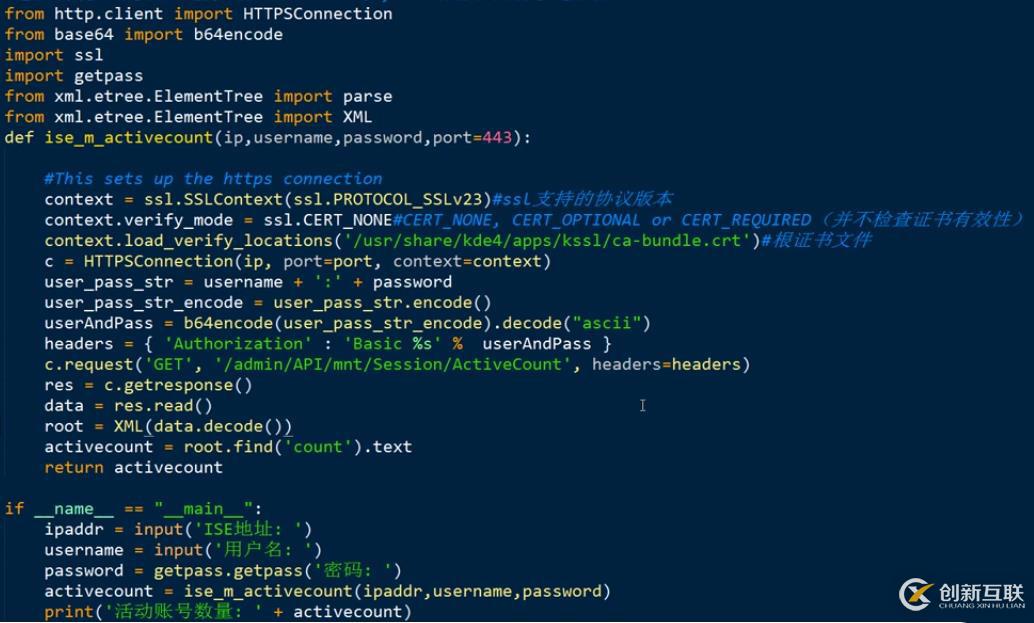This screenshot has width=1034, height=623.
Task: Click the 创新互联 watermark brand text
Action: [x=981, y=593]
